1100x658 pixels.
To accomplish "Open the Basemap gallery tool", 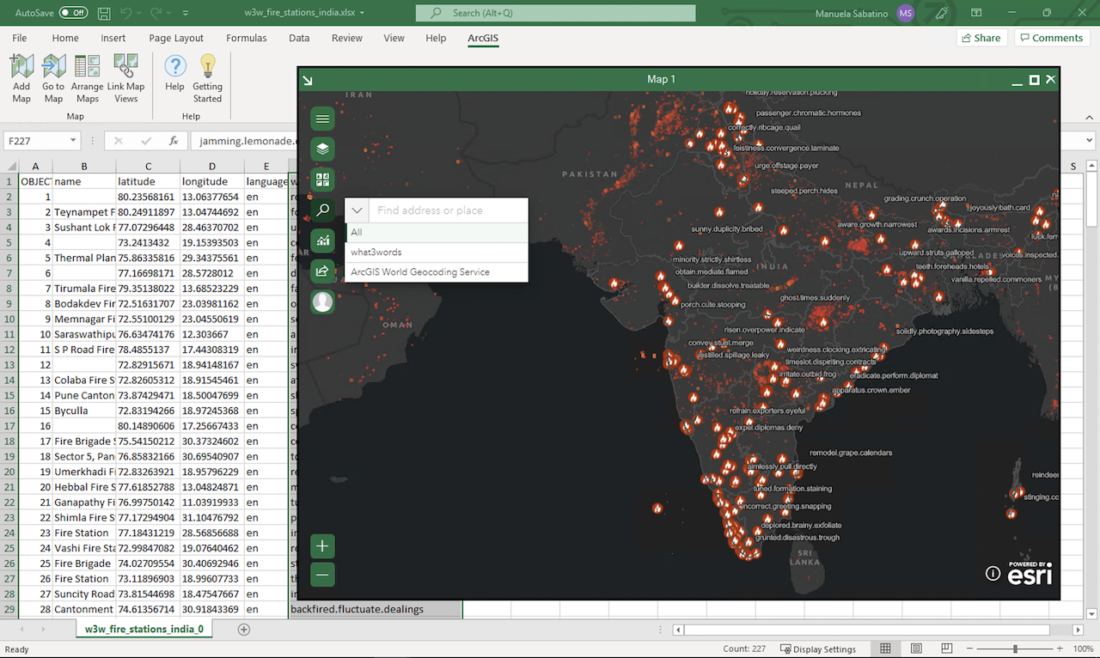I will point(323,180).
